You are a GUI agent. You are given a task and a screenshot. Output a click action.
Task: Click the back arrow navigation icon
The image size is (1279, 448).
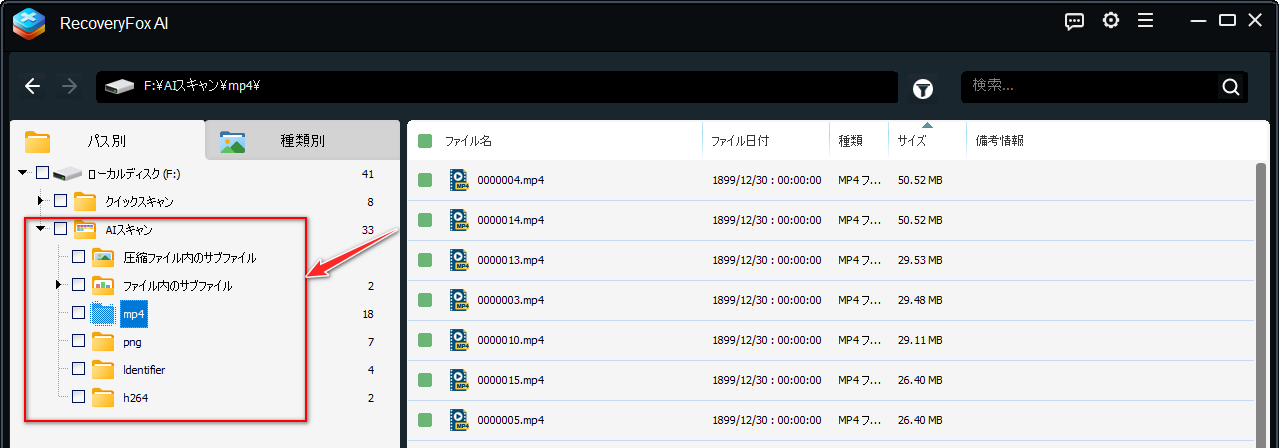tap(33, 87)
